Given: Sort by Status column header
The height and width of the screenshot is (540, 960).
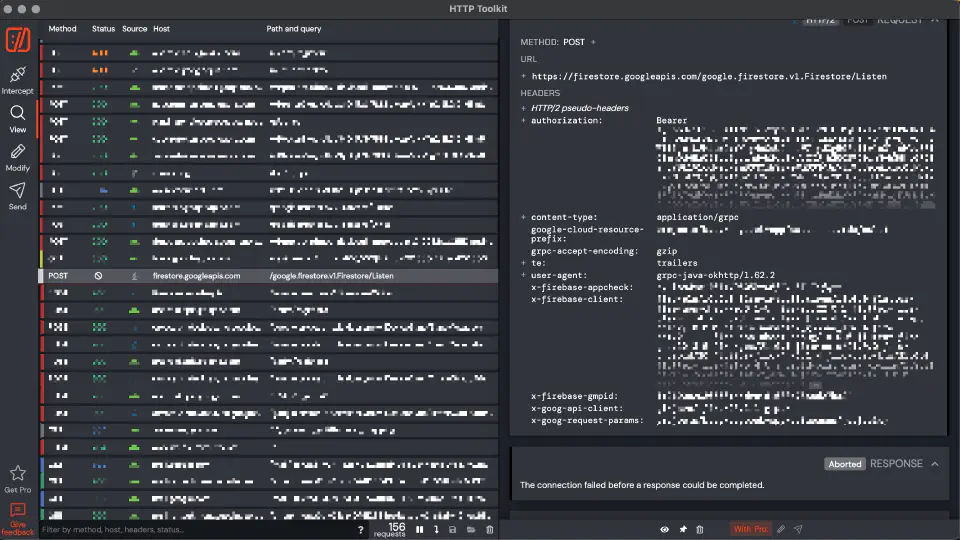Looking at the screenshot, I should pos(103,29).
